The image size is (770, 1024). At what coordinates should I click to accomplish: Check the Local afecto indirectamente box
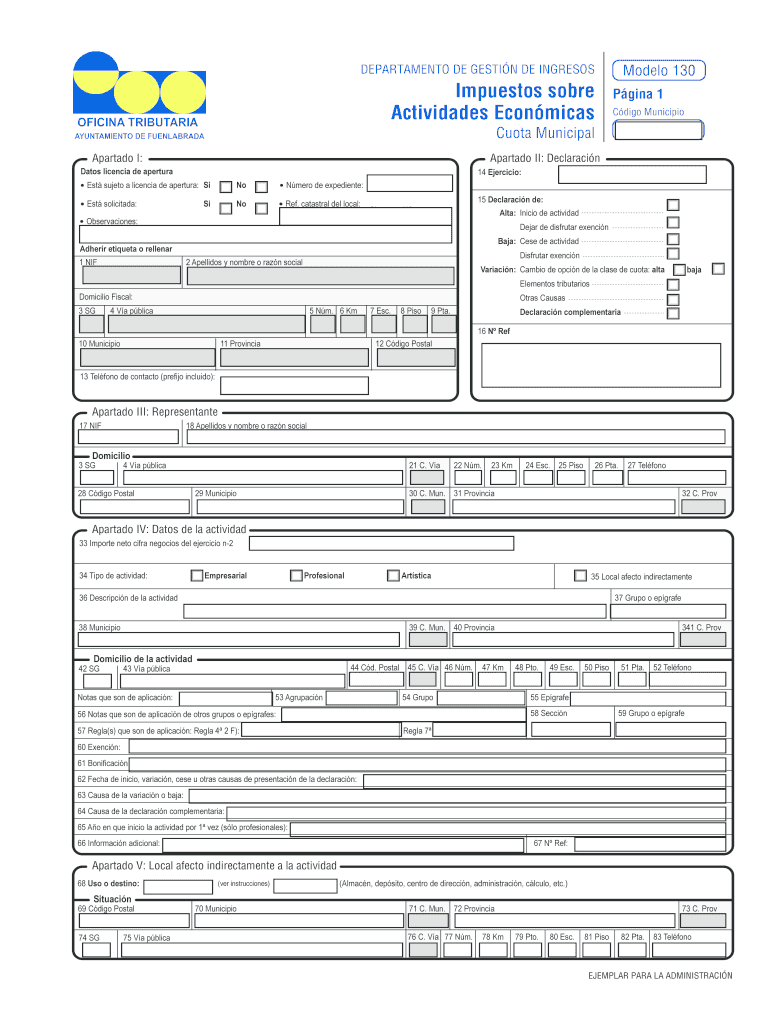tap(580, 576)
